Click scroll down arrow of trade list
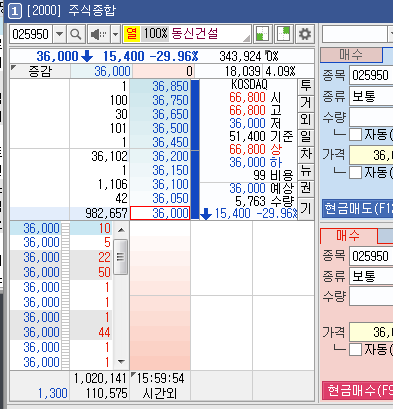This screenshot has width=393, height=409. (x=121, y=362)
